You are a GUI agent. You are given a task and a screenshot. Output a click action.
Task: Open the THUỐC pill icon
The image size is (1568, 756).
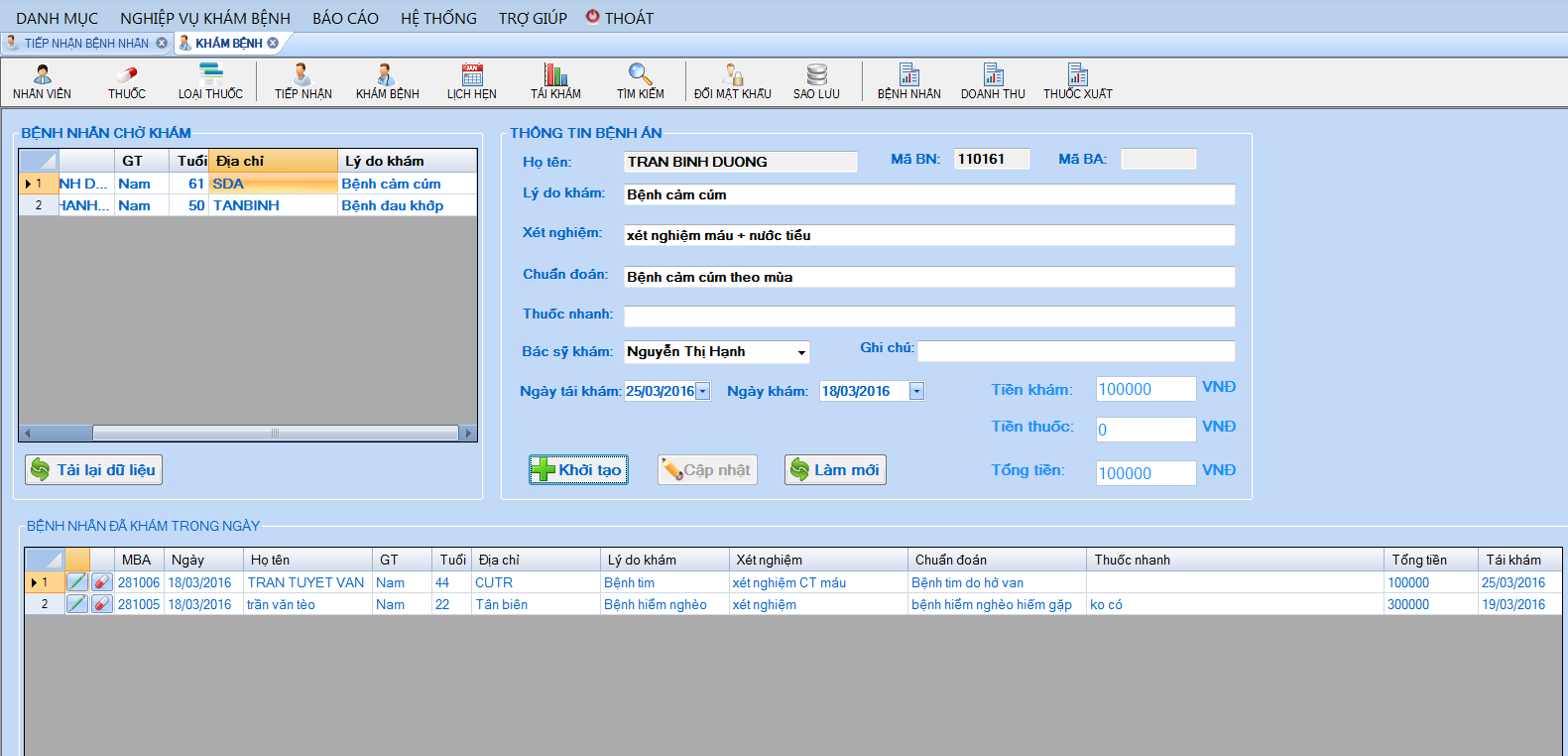point(127,81)
